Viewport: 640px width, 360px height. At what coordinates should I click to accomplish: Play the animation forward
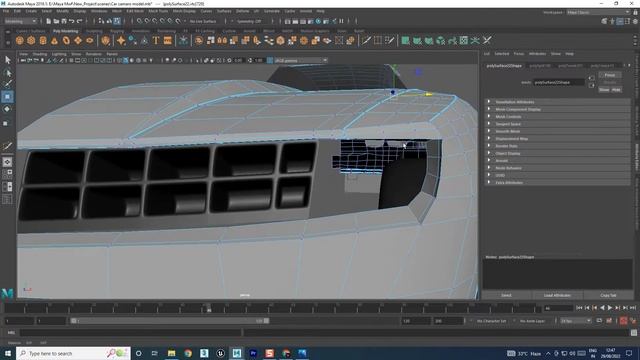tap(610, 308)
